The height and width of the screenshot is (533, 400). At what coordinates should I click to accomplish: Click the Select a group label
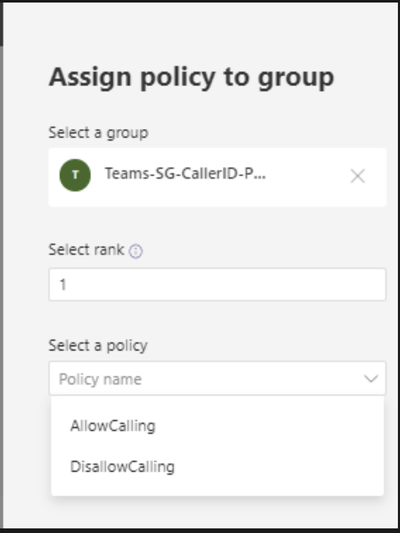coord(99,133)
